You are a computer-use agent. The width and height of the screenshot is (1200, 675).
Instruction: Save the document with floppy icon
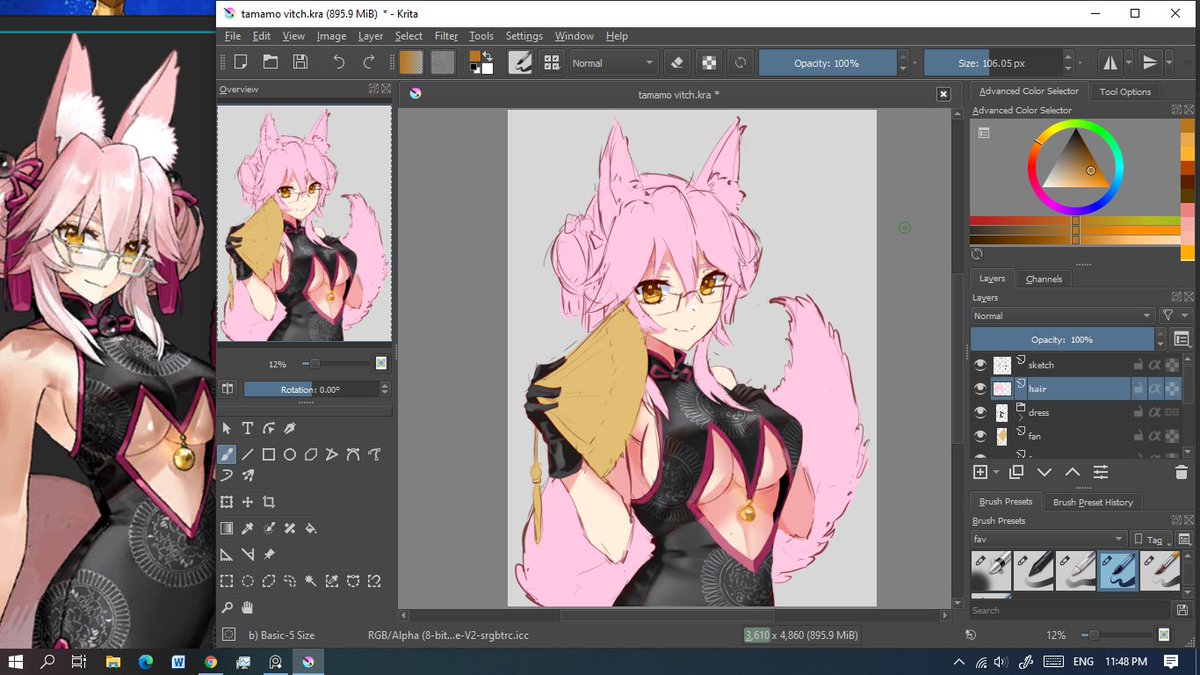(x=300, y=62)
